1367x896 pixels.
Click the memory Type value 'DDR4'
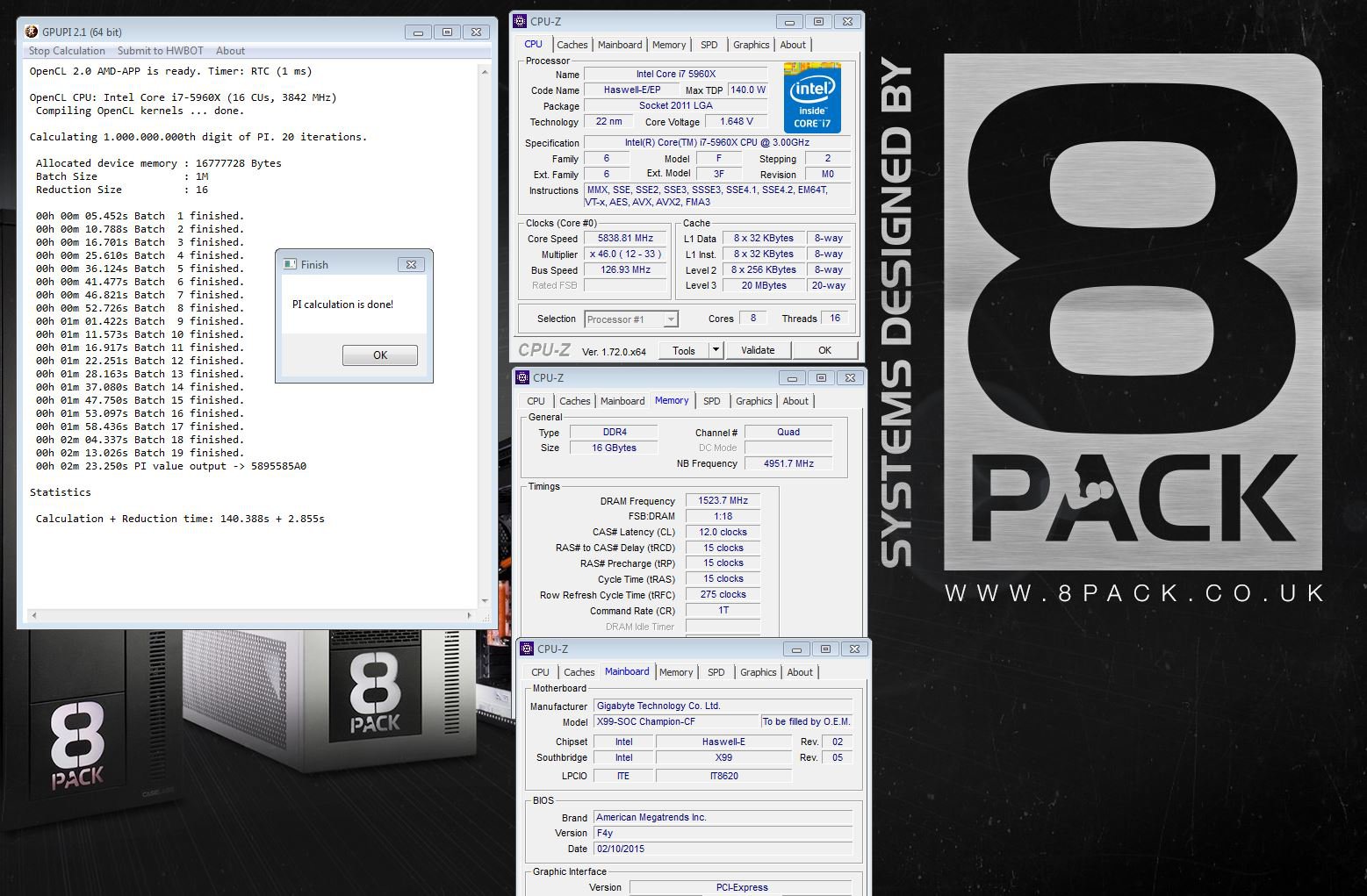[615, 432]
